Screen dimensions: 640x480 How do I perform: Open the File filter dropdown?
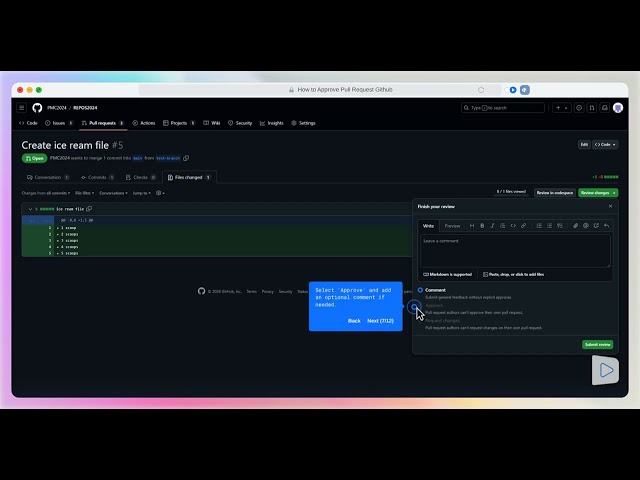[x=84, y=193]
